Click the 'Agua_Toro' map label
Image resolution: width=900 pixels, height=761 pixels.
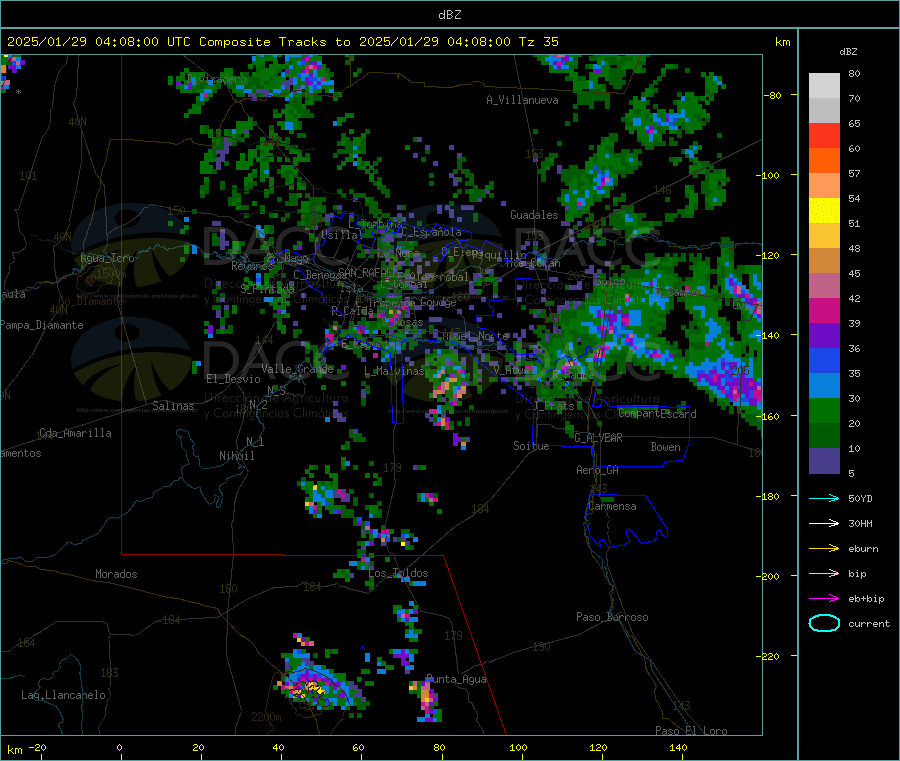107,258
